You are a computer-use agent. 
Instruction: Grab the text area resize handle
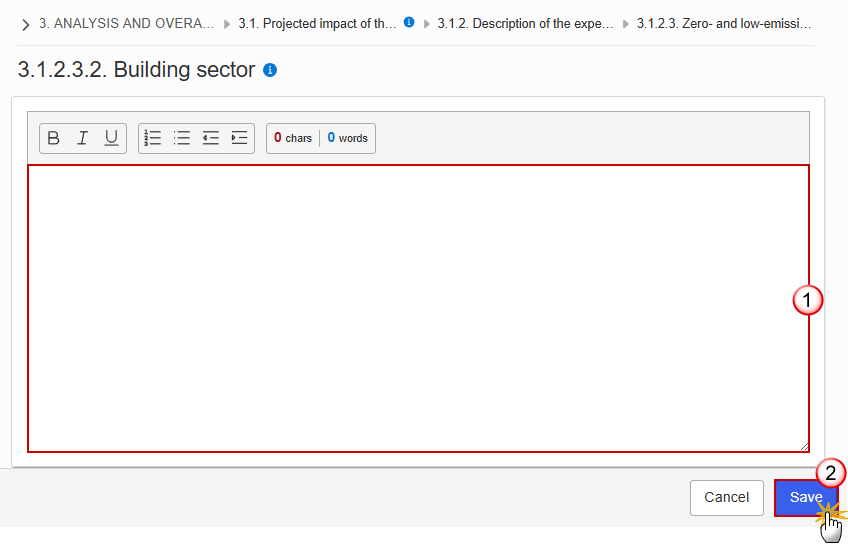804,446
